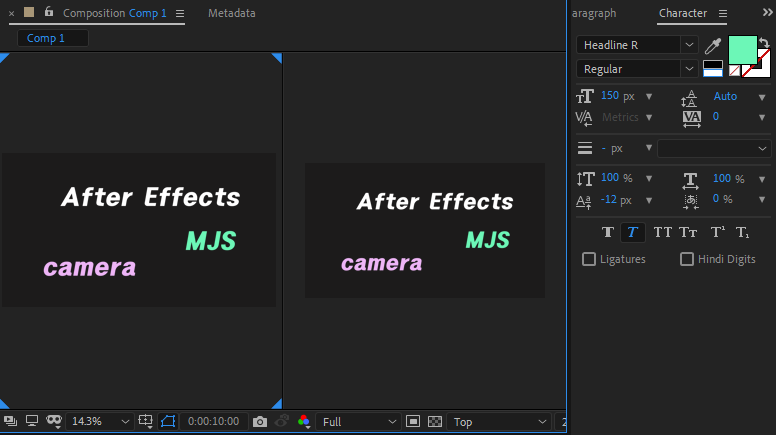Click the horizontal scale 100 % value
Screen dimensions: 776x435
(728, 179)
